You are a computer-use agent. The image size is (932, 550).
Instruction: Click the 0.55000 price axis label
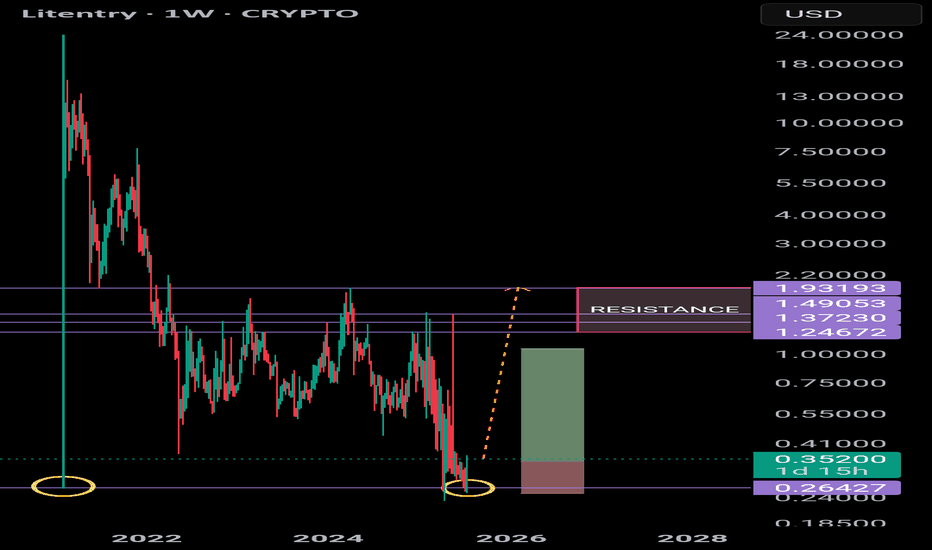[830, 414]
